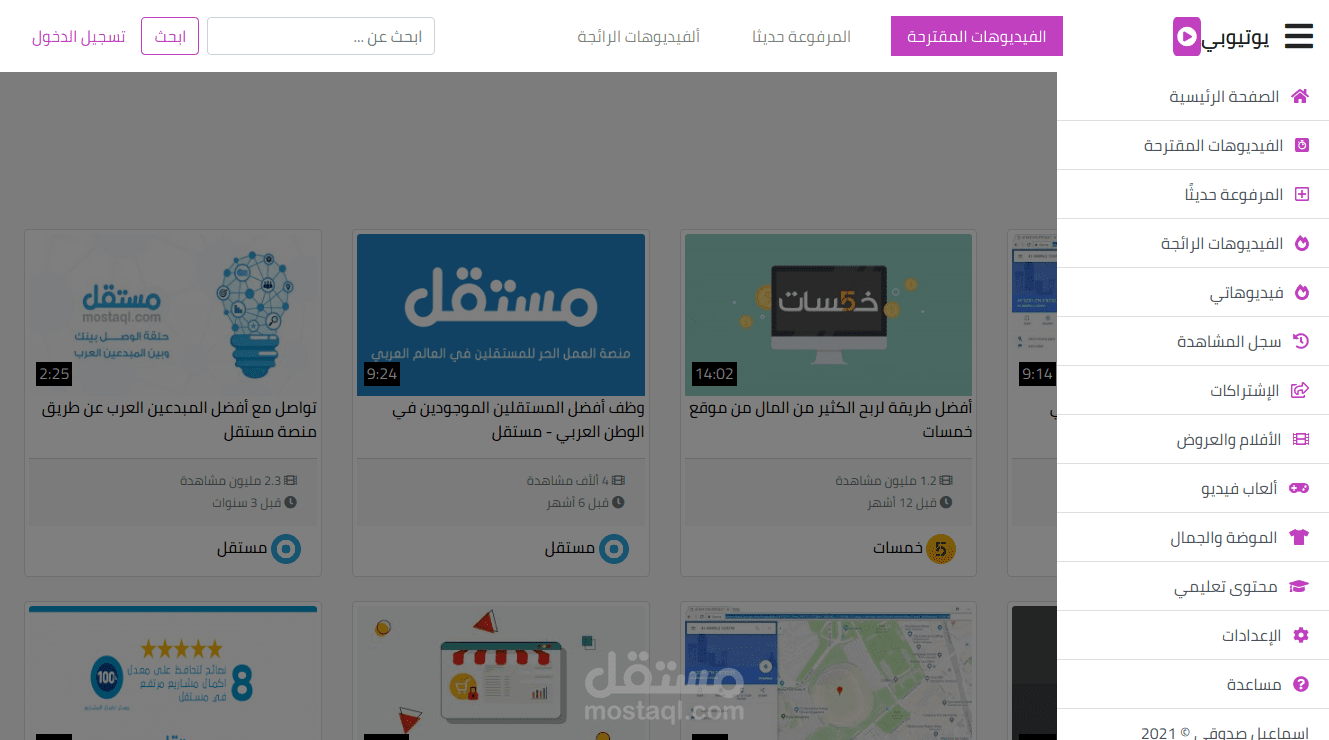Click the home icon beside الصفحة الرئيسية
Viewport: 1329px width, 740px height.
pos(1300,97)
